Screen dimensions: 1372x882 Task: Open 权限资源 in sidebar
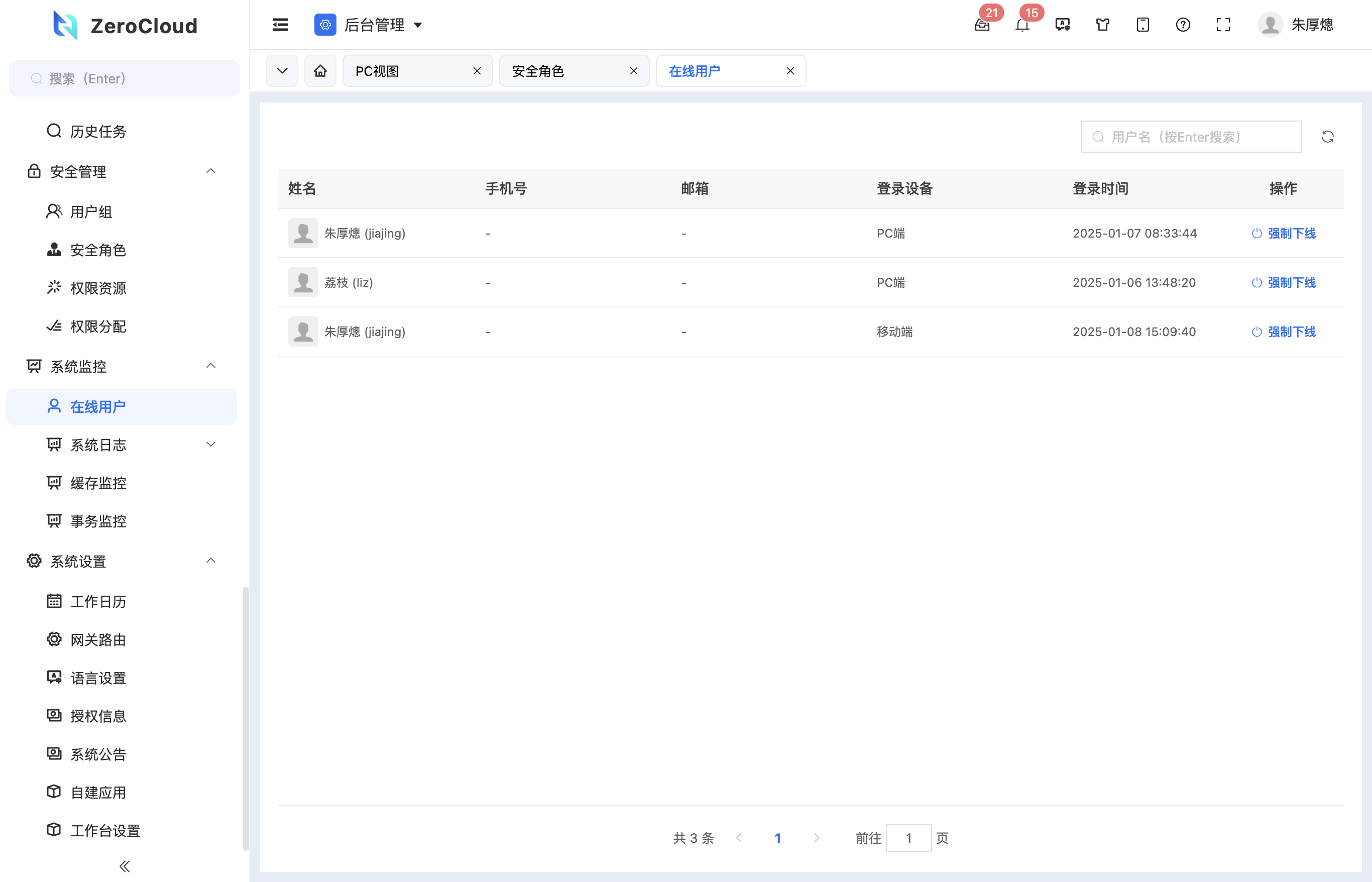(122, 288)
